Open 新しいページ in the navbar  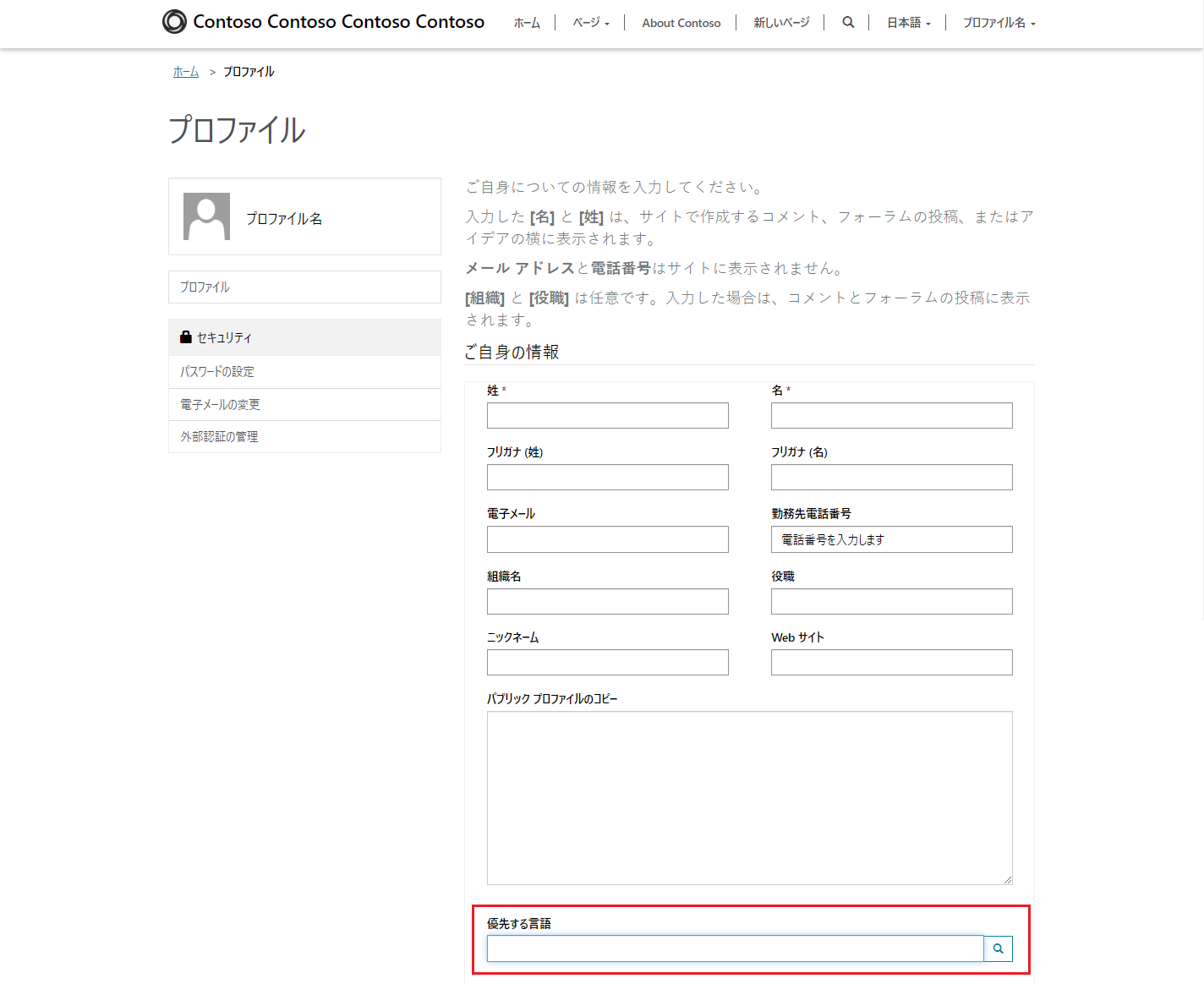(x=781, y=23)
